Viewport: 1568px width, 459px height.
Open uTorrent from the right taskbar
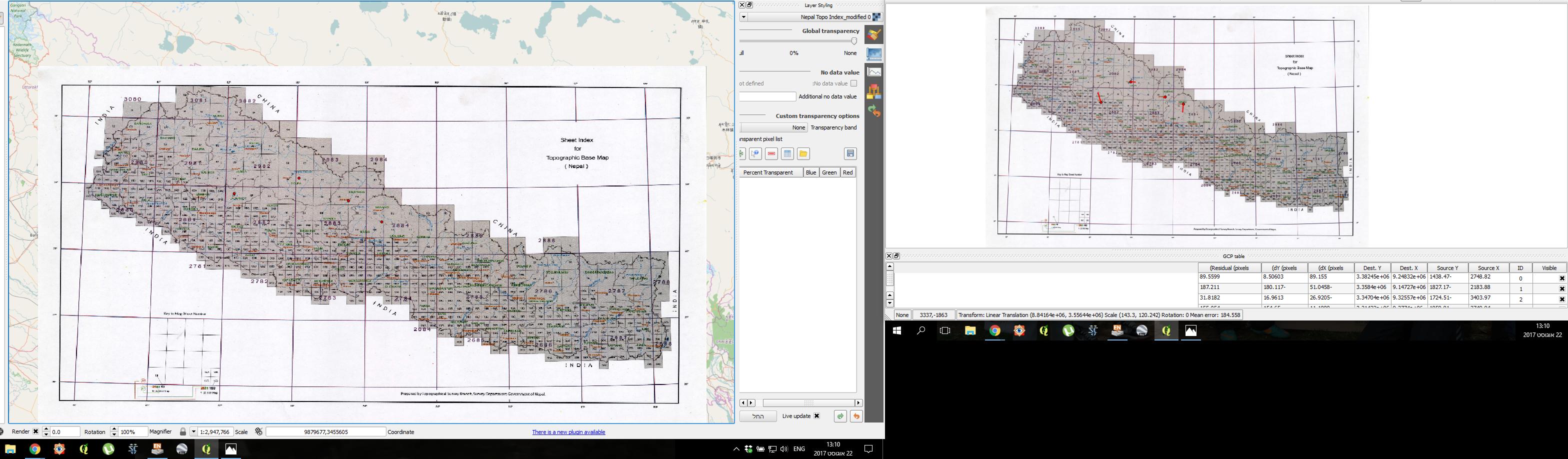[x=1068, y=330]
